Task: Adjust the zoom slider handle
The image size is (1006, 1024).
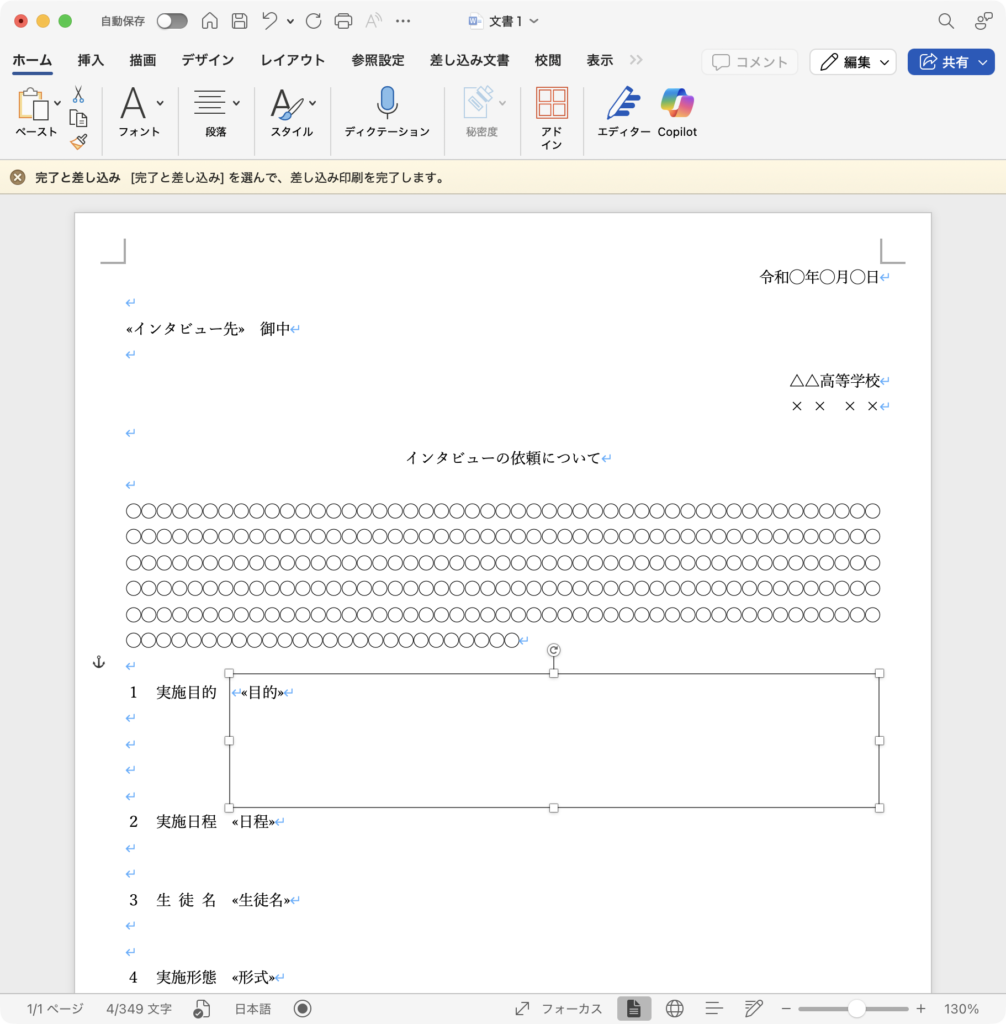Action: [x=856, y=1009]
